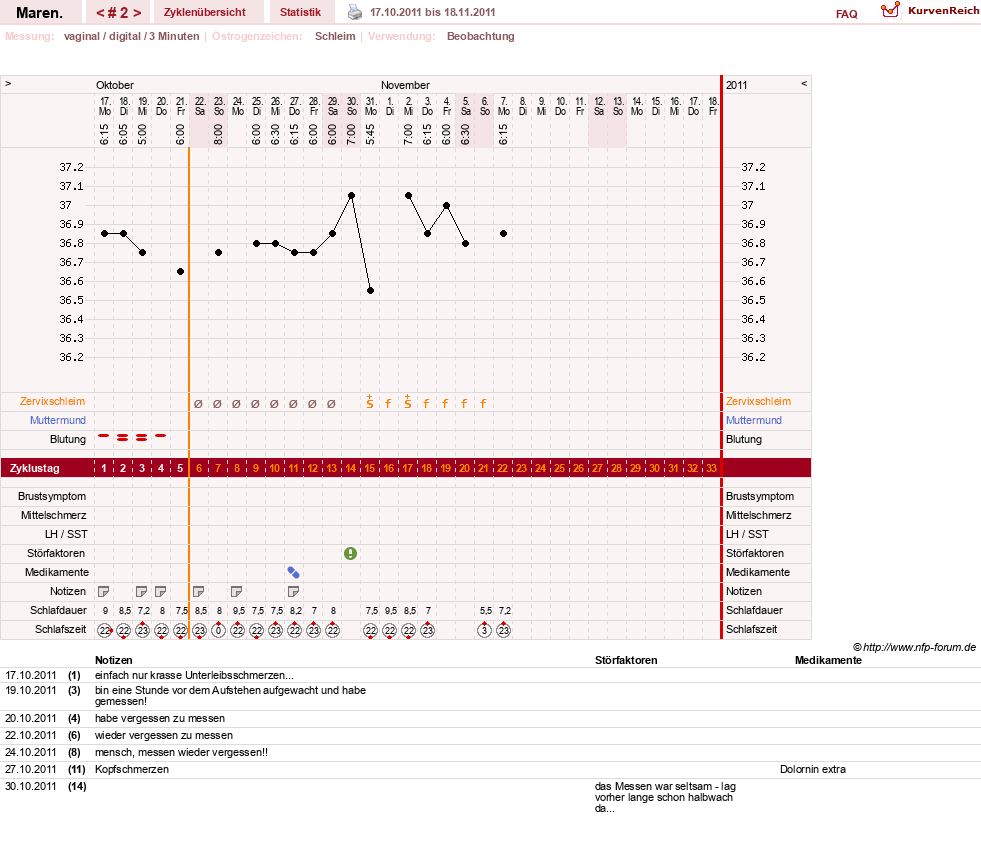981x861 pixels.
Task: Collapse chart with < arrow next to 2011
Action: click(x=804, y=83)
